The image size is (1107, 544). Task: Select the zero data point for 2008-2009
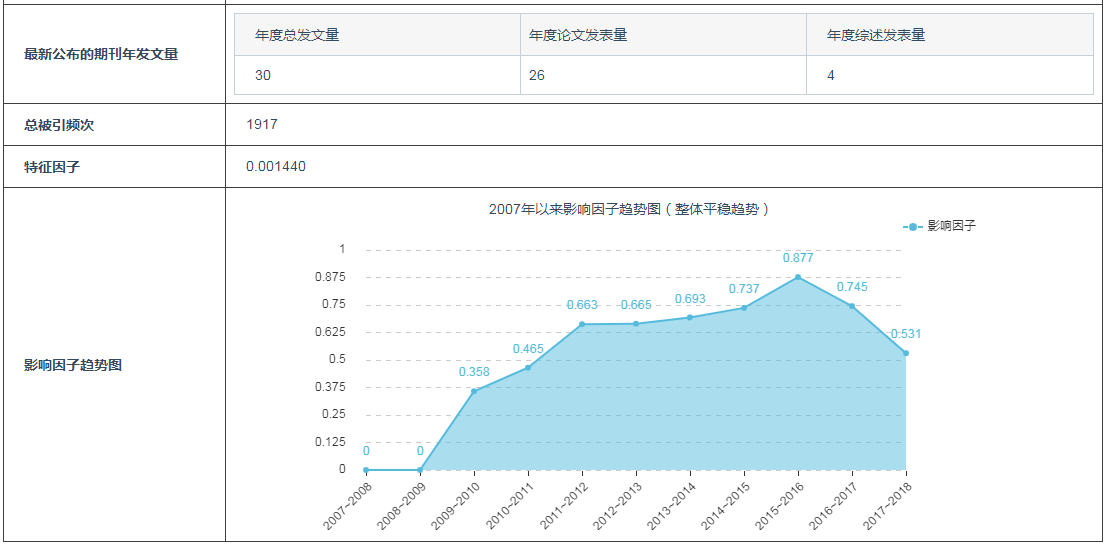(x=420, y=469)
